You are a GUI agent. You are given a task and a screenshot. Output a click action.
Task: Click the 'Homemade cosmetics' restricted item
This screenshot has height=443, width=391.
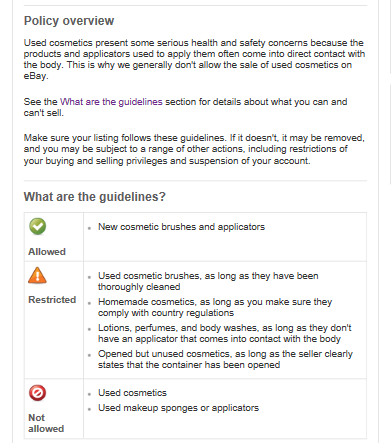215,307
